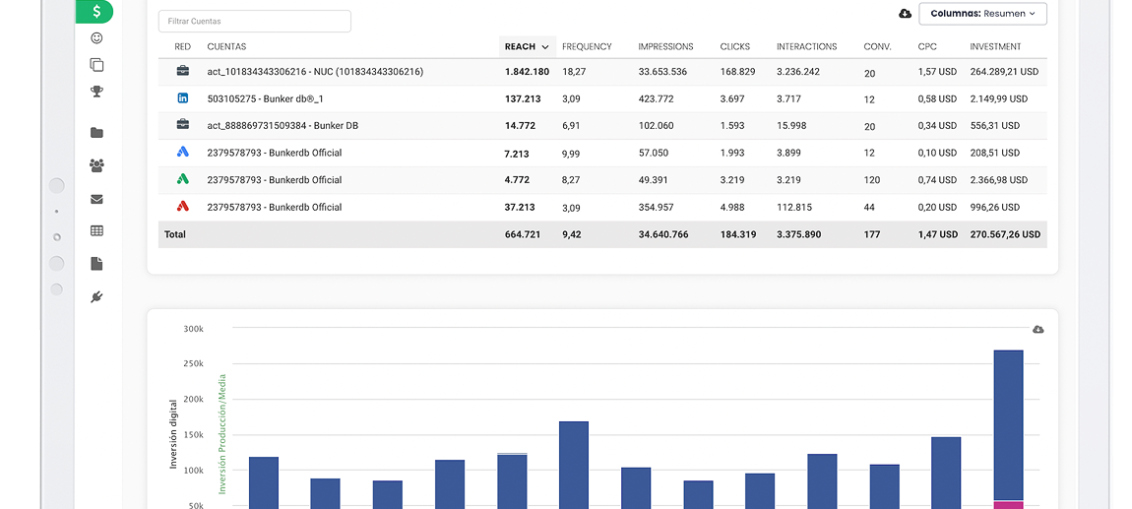Viewport: 1132px width, 509px height.
Task: Click total reach 664.721
Action: pyautogui.click(x=523, y=235)
